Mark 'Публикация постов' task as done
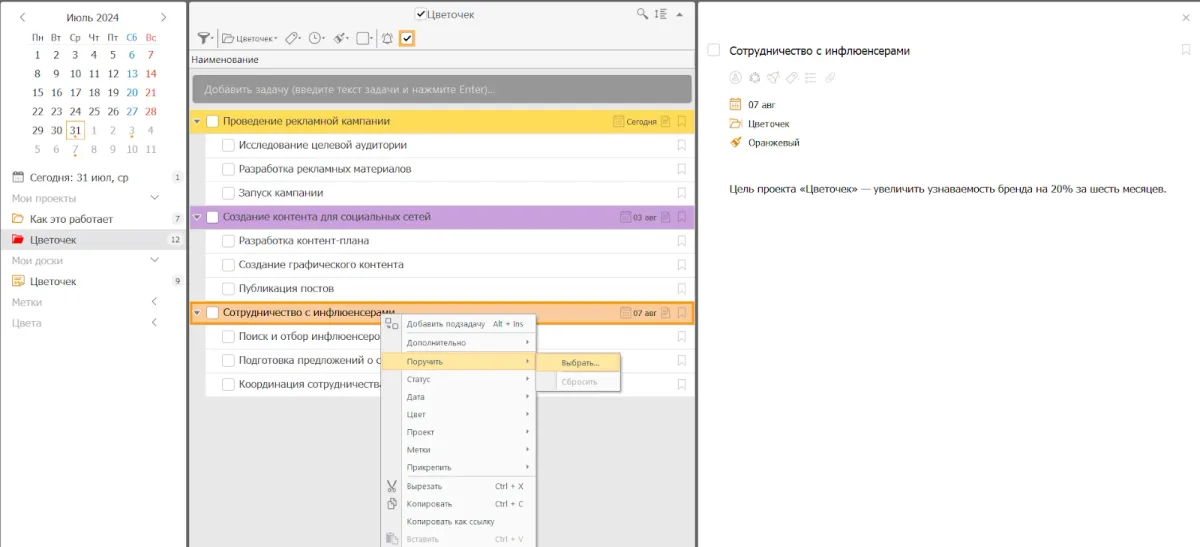1200x547 pixels. pos(228,289)
